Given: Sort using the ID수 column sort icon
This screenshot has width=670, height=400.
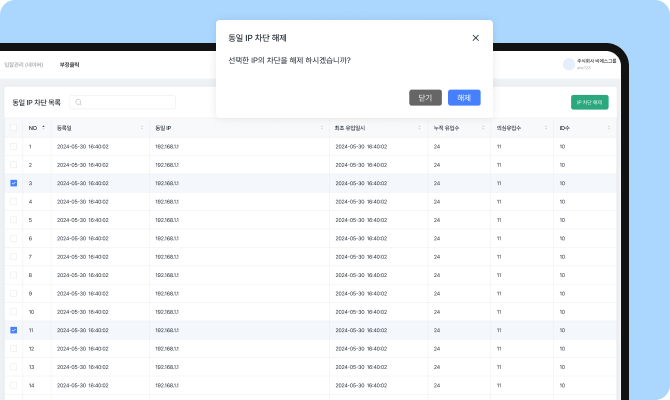Looking at the screenshot, I should 609,128.
